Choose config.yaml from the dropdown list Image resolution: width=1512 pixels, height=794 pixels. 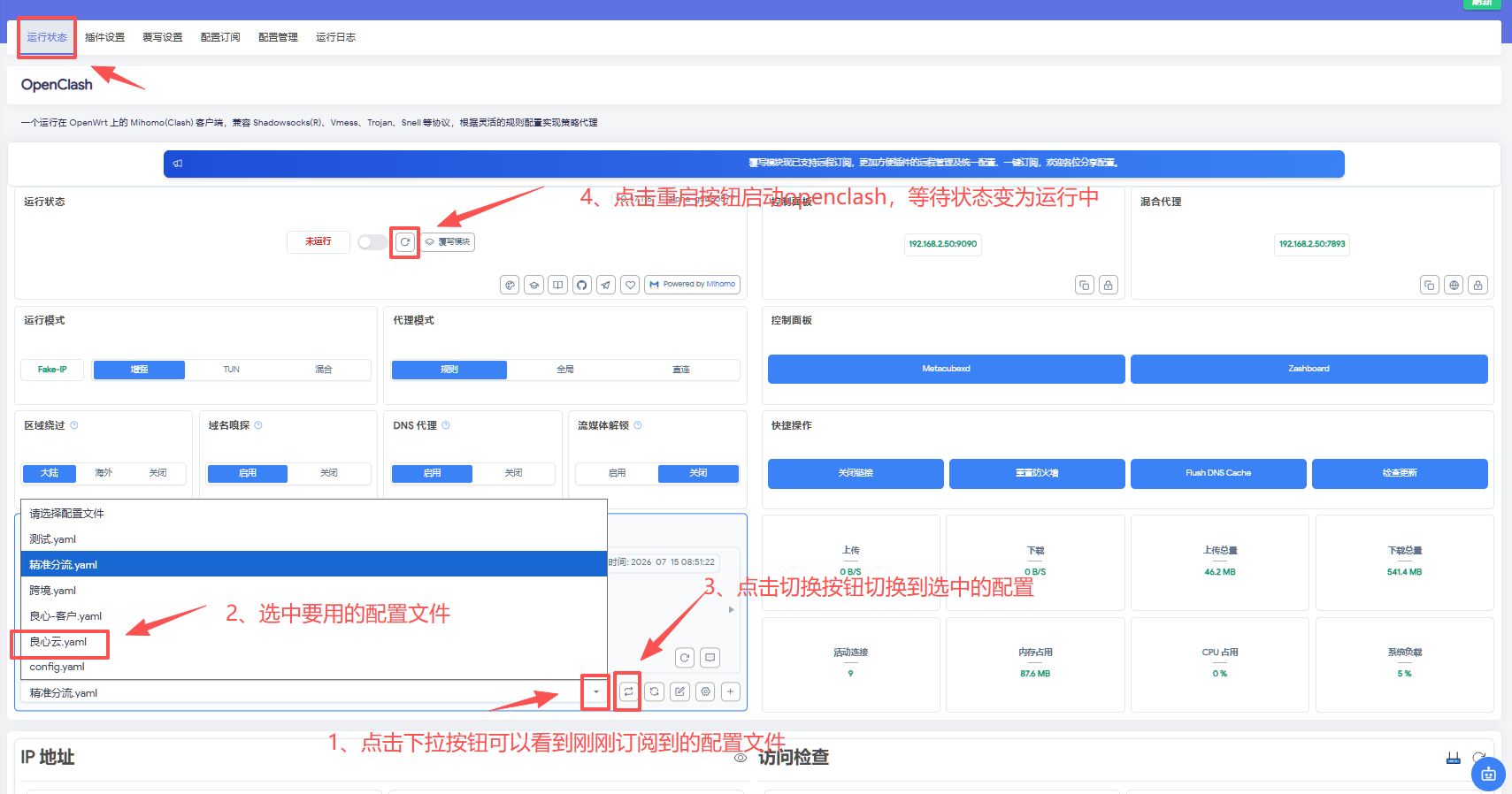[314, 667]
